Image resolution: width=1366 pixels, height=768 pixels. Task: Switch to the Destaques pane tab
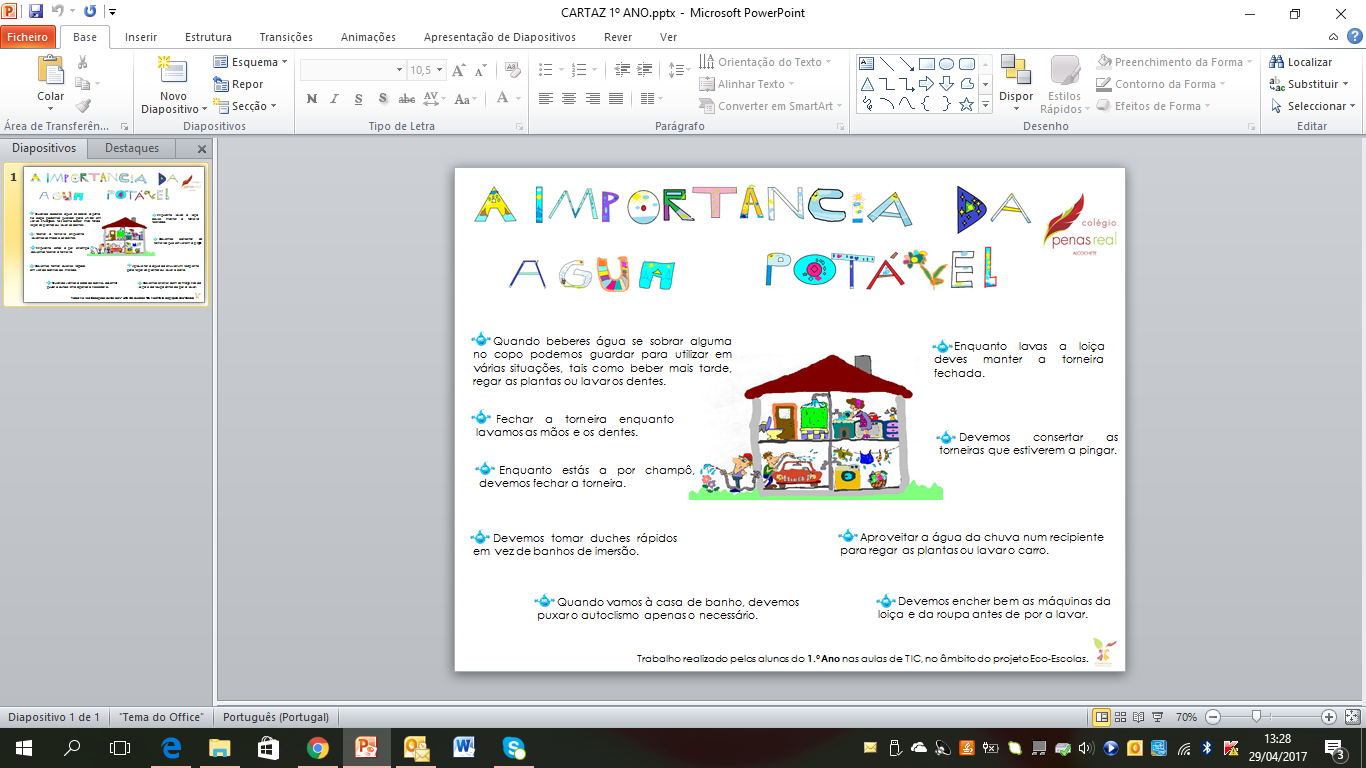(131, 148)
